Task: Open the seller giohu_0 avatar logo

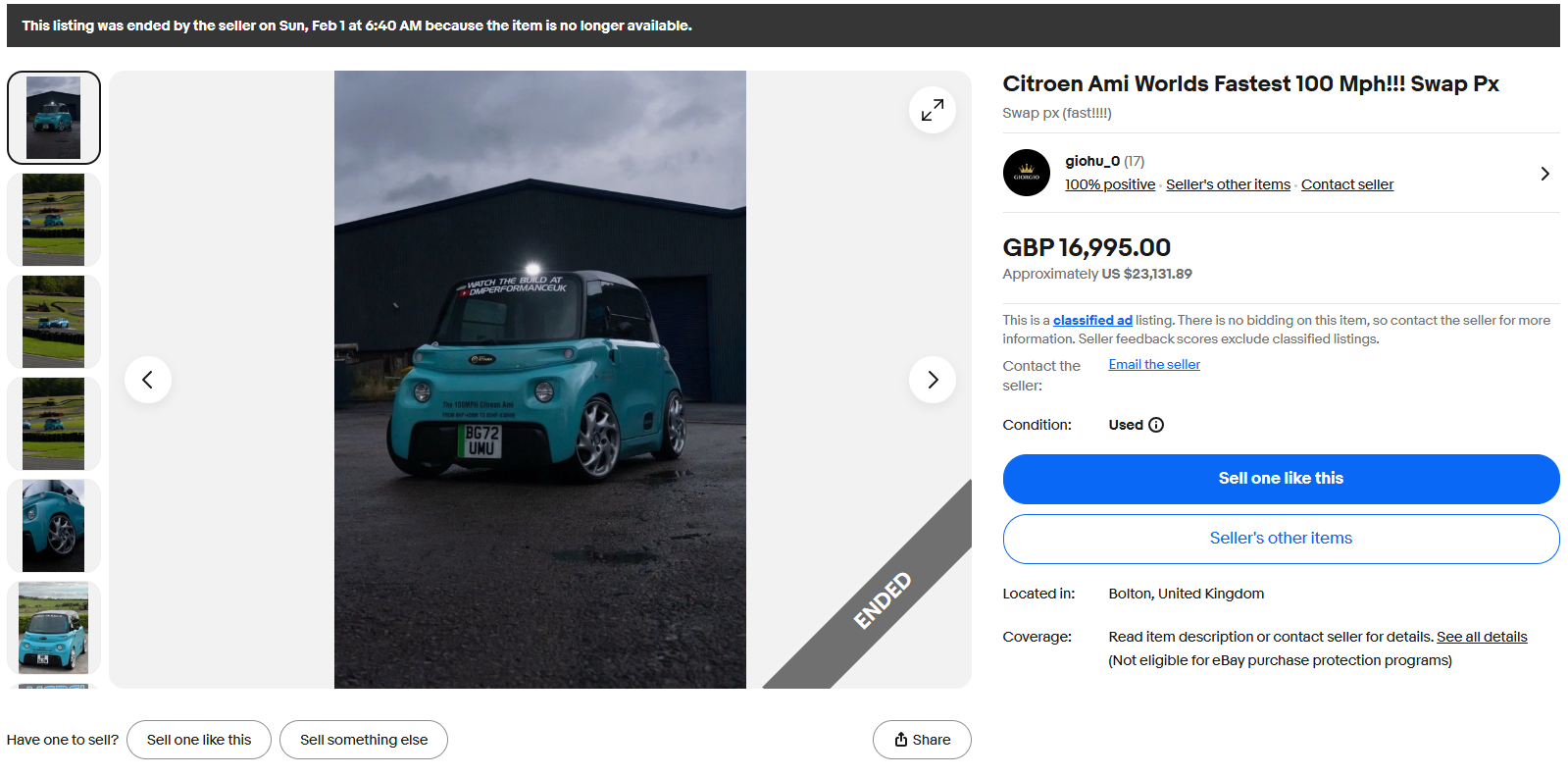Action: [1026, 173]
